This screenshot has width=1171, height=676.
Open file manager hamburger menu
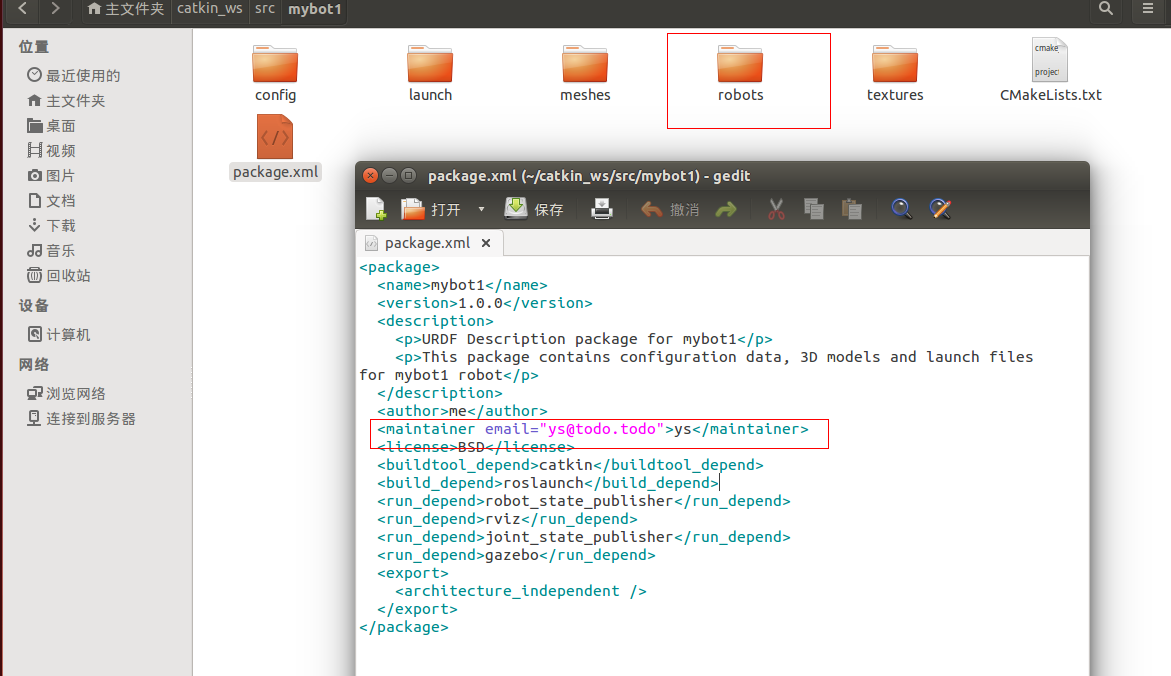tap(1148, 8)
